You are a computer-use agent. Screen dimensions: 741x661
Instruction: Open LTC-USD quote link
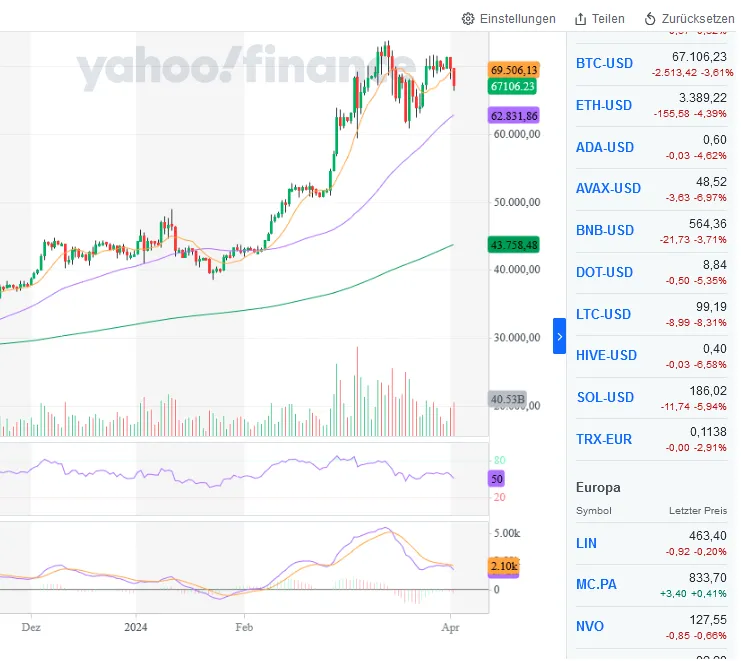tap(603, 315)
